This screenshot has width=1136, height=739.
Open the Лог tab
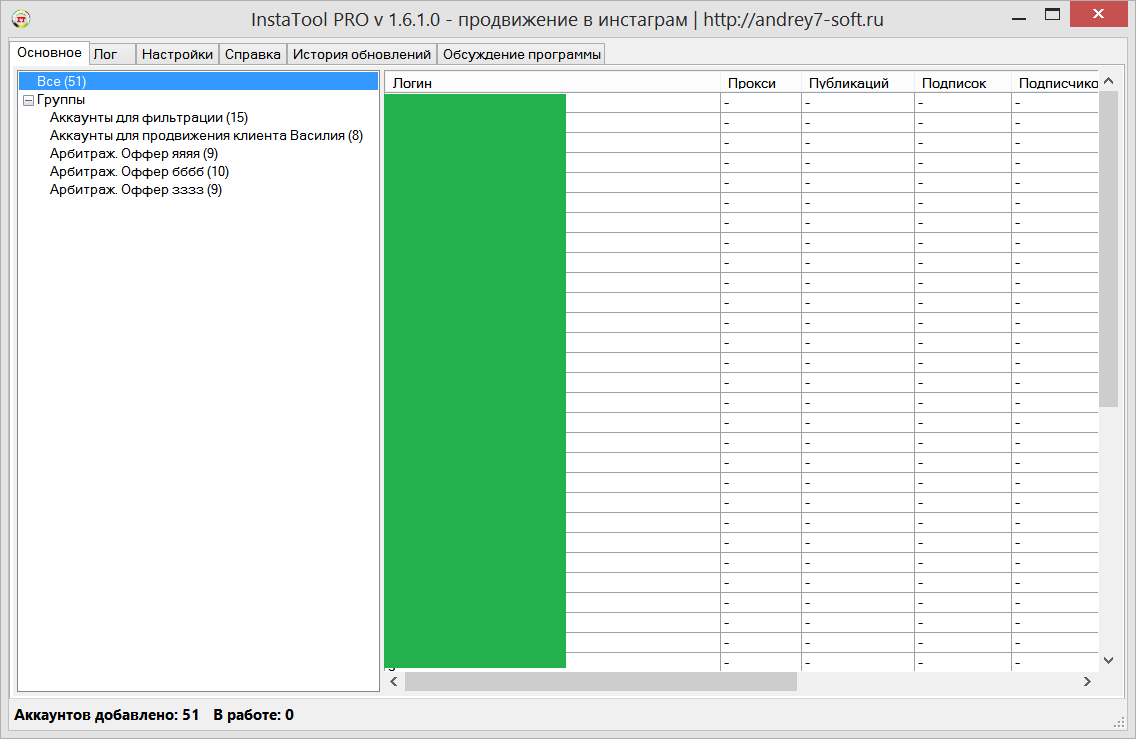112,54
